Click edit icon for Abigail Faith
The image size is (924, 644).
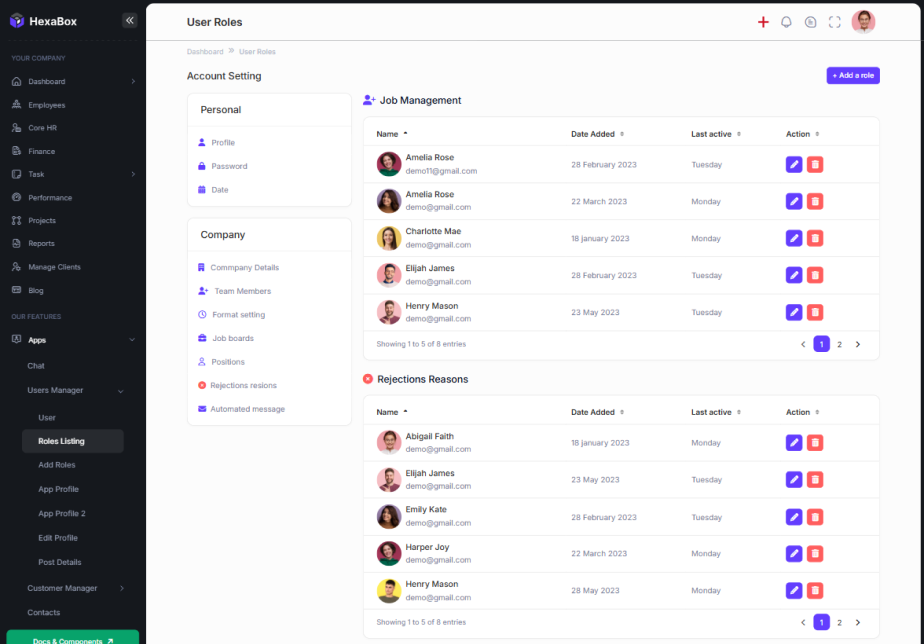click(x=794, y=443)
